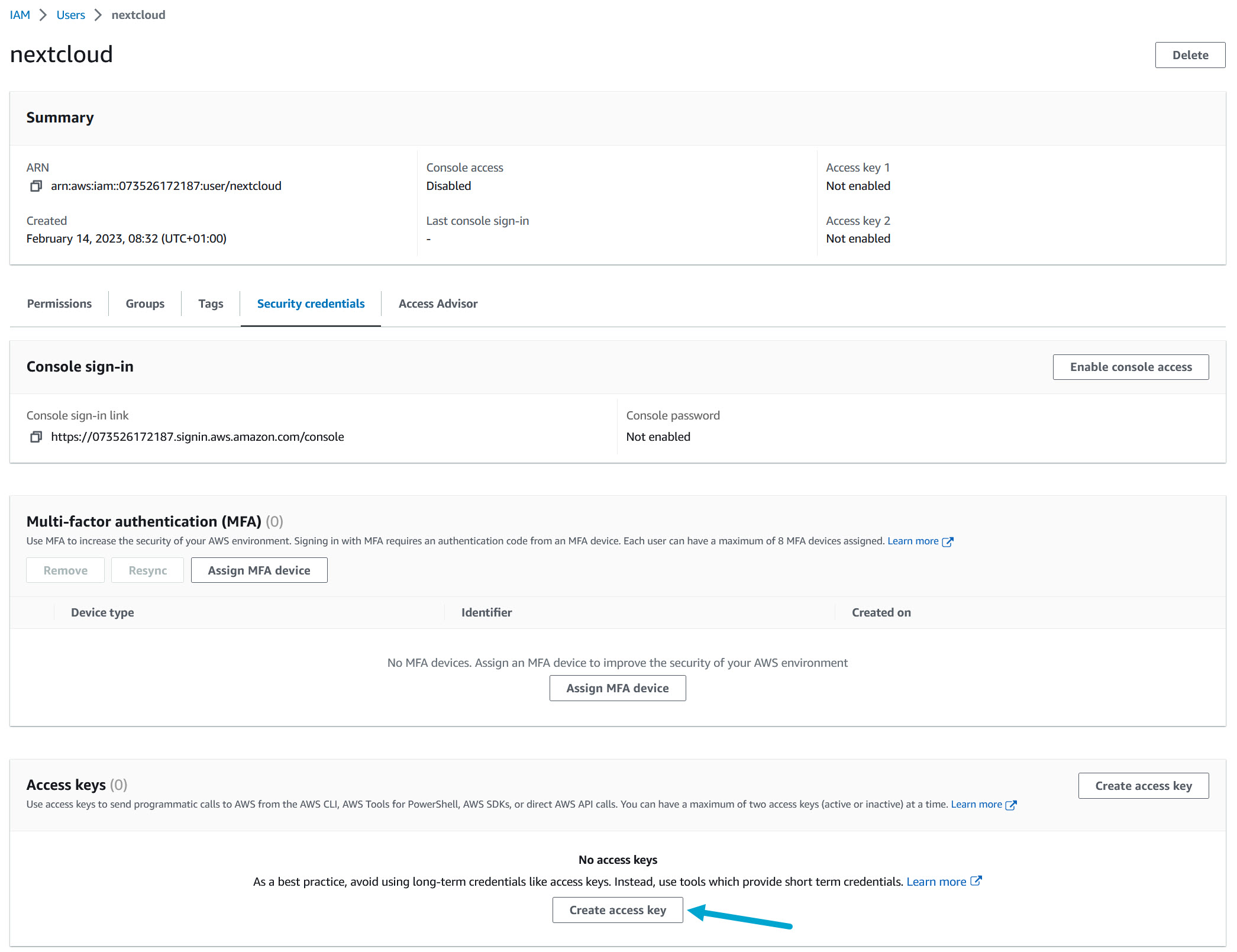Enable console access for this user
The width and height of the screenshot is (1237, 952).
pyautogui.click(x=1131, y=367)
